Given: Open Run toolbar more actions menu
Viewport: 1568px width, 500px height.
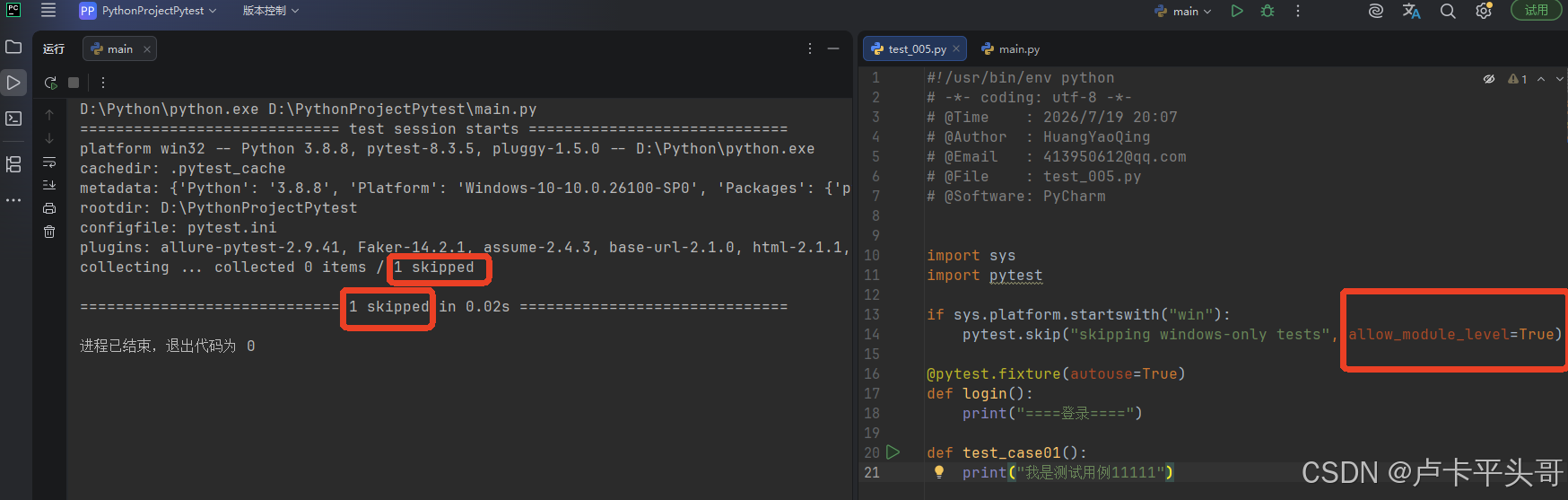Looking at the screenshot, I should (x=103, y=83).
